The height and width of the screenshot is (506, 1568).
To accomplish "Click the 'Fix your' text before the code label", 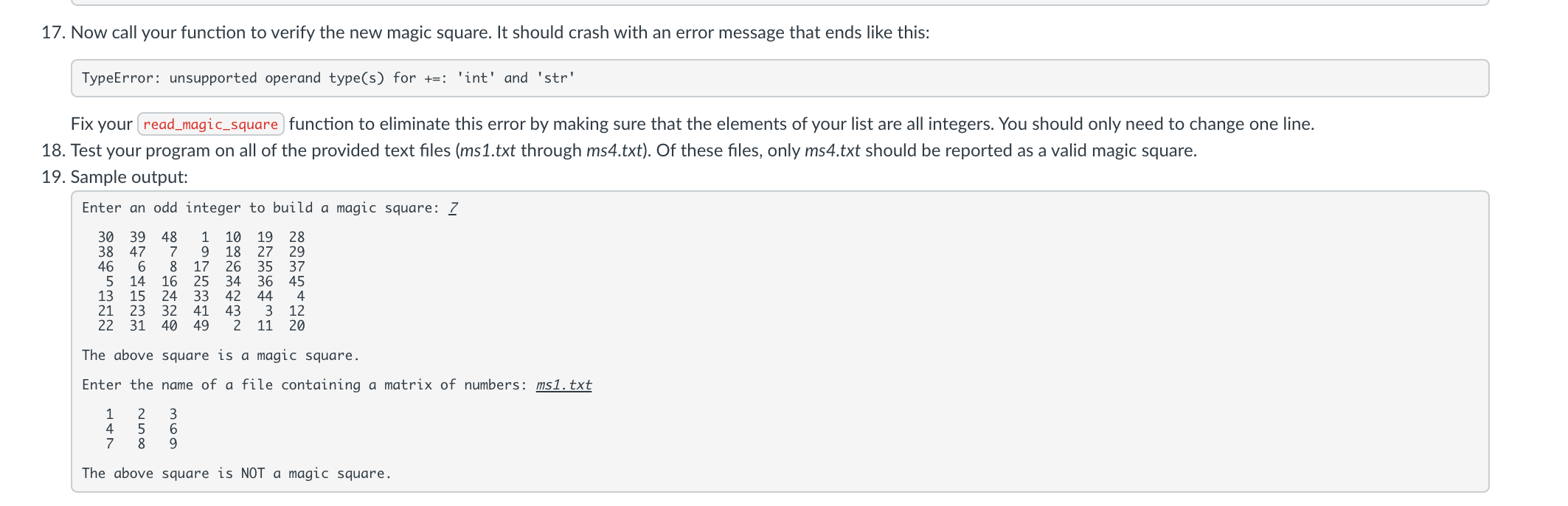I will tap(101, 124).
